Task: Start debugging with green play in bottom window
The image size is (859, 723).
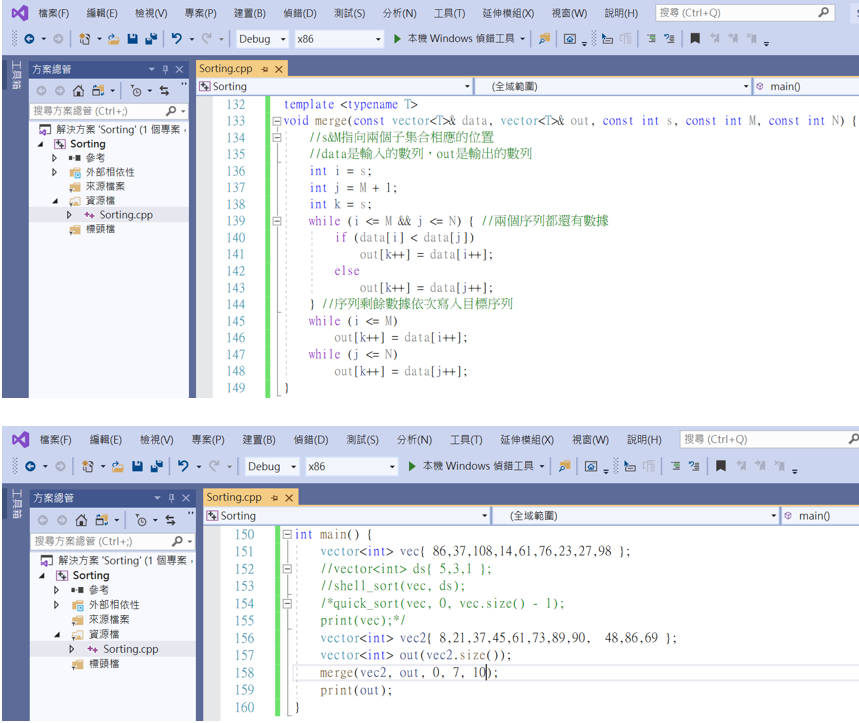Action: pos(412,466)
